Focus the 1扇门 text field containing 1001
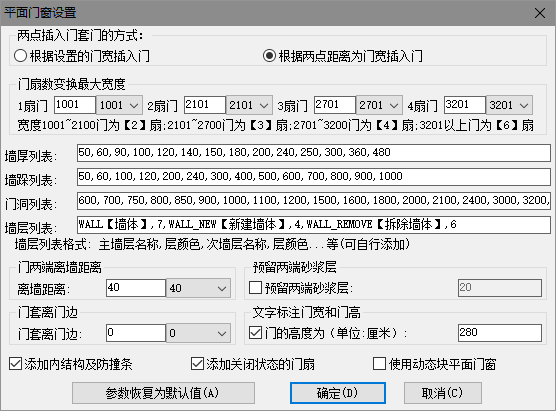The width and height of the screenshot is (556, 411). (75, 105)
